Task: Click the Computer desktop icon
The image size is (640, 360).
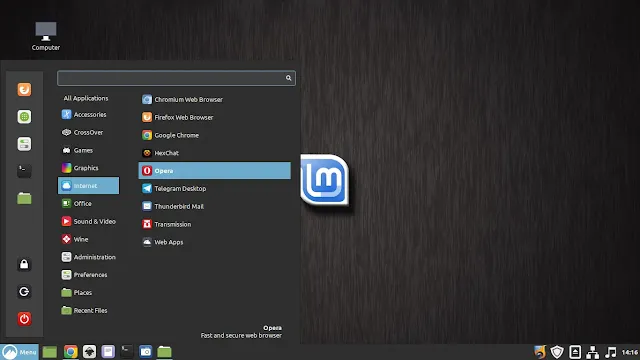Action: pos(46,36)
